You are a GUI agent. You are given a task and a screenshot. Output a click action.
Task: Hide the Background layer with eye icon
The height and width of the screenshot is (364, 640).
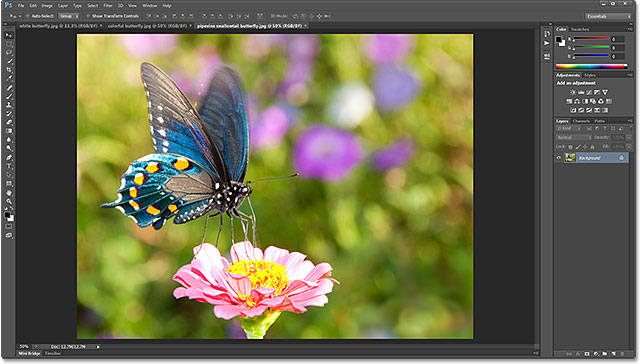(x=559, y=158)
